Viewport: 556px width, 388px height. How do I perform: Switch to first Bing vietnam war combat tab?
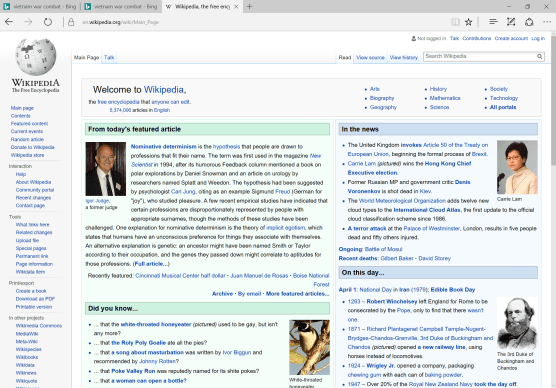(x=40, y=6)
